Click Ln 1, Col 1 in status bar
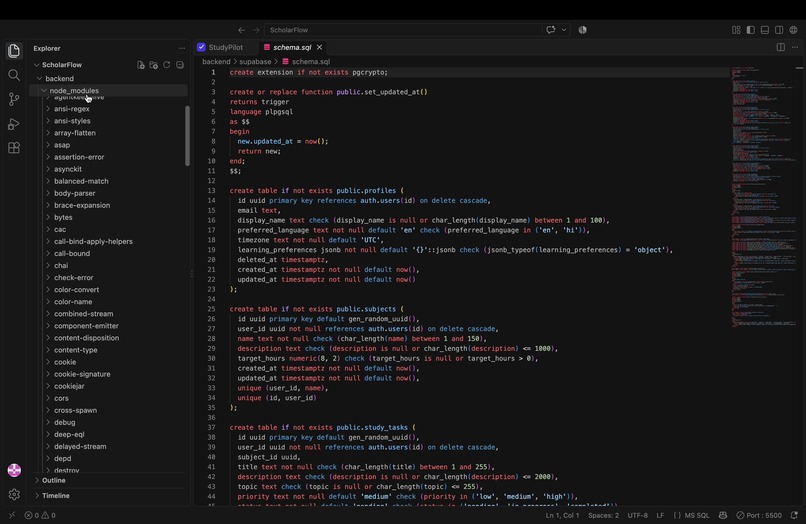The height and width of the screenshot is (524, 806). [x=562, y=515]
